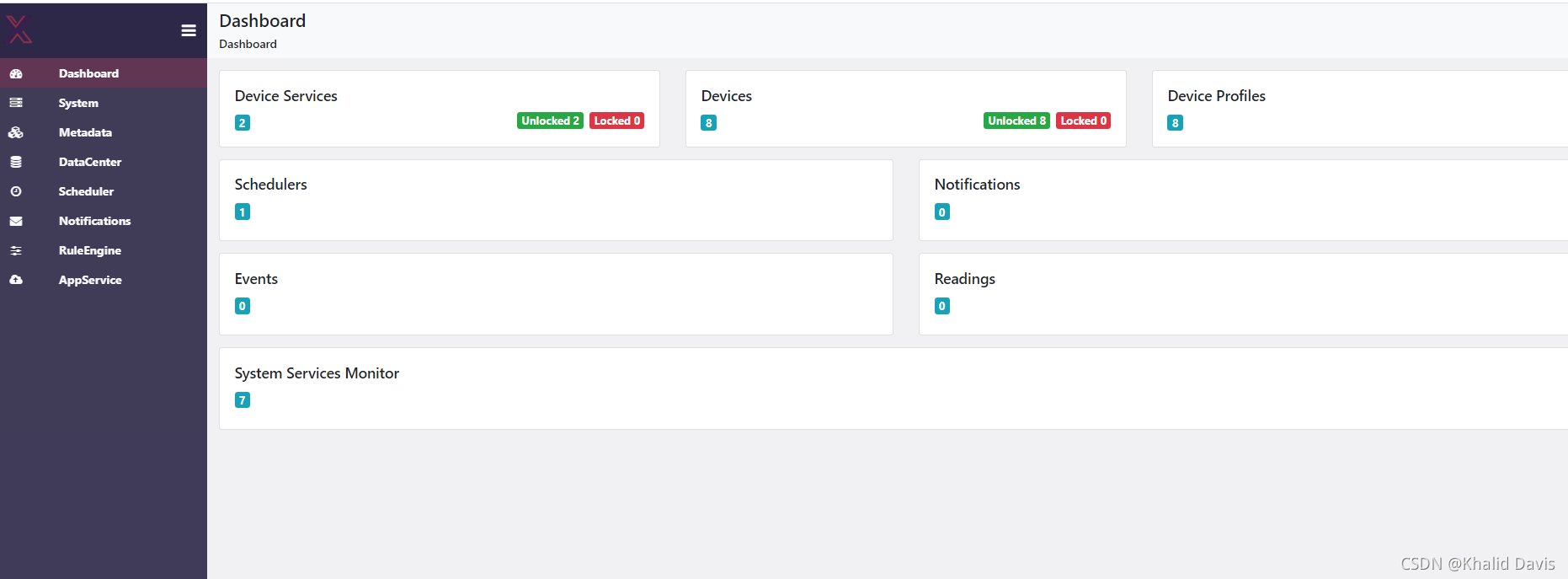Screen dimensions: 1568x579
Task: Click the Events count badge
Action: pos(243,306)
